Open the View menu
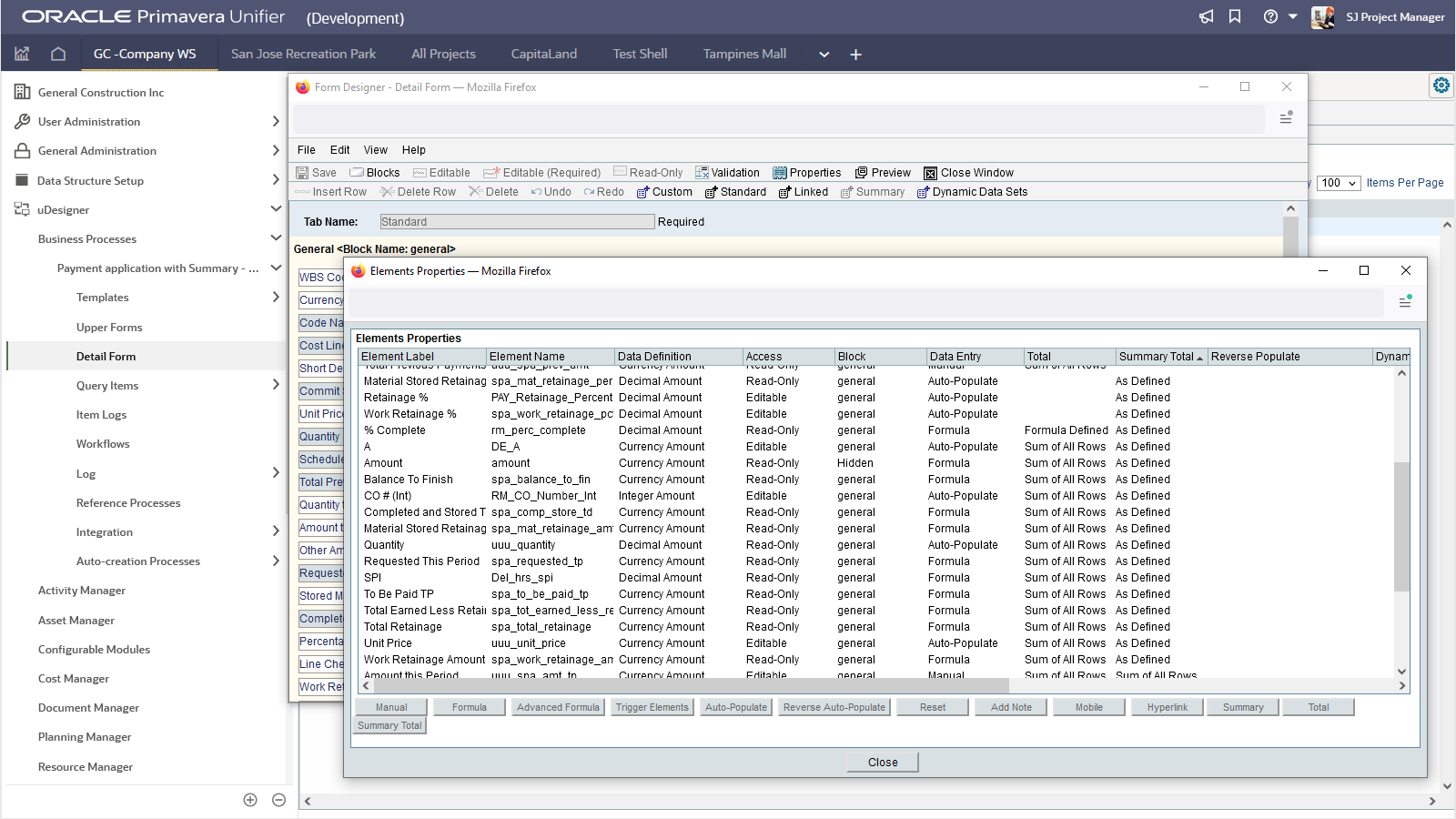Screen dimensions: 1456x819 click(x=376, y=150)
